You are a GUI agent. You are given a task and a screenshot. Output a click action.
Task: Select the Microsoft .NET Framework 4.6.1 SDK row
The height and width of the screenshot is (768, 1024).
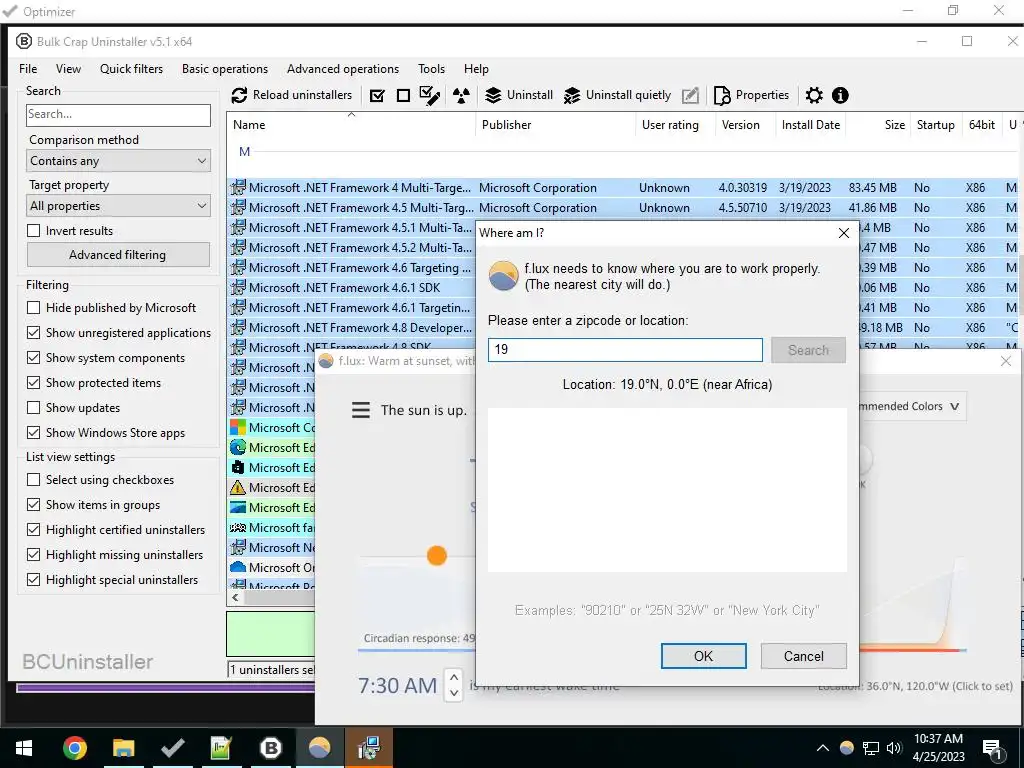(x=351, y=287)
